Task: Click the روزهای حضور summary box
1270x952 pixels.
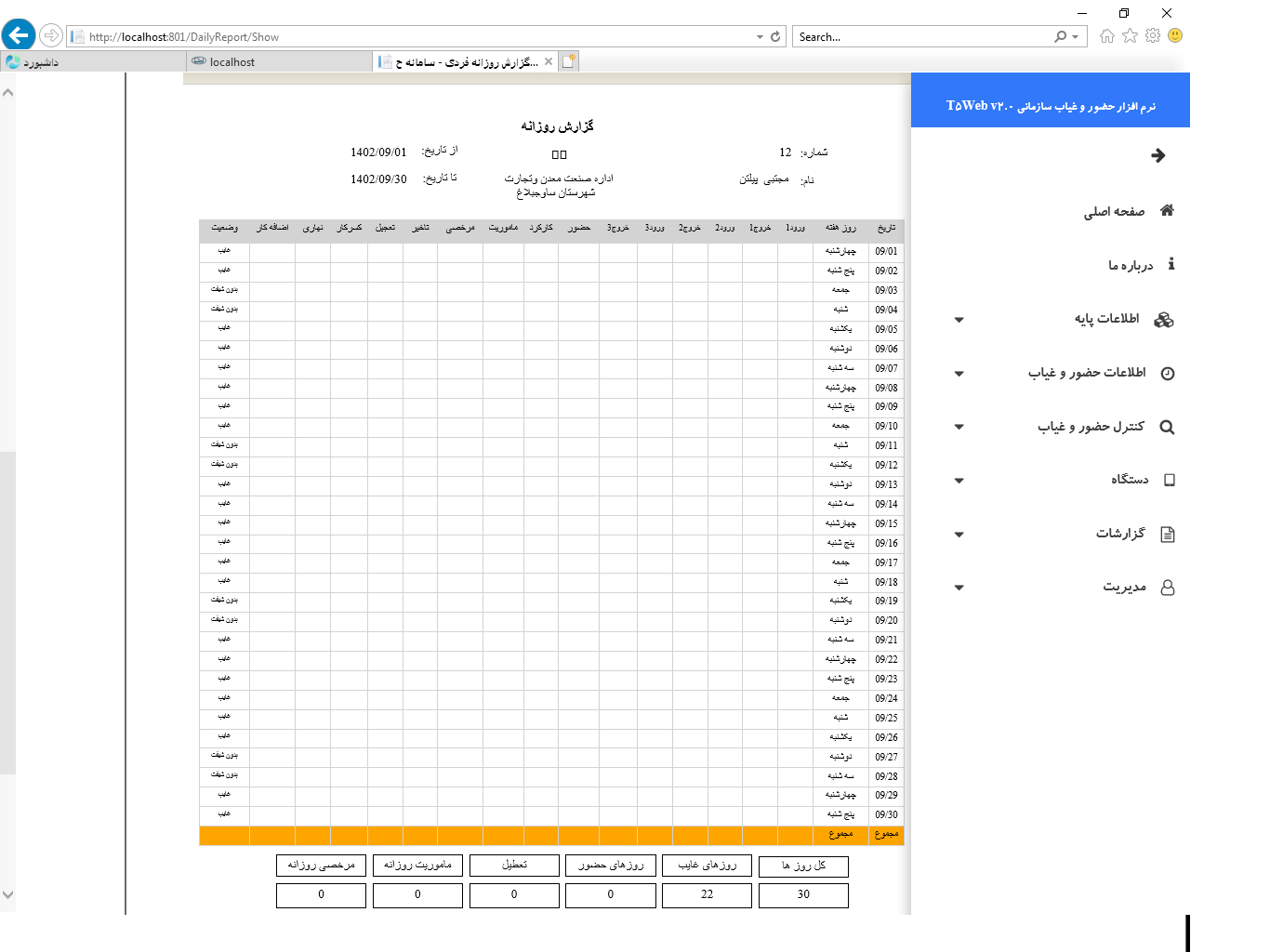Action: coord(611,866)
